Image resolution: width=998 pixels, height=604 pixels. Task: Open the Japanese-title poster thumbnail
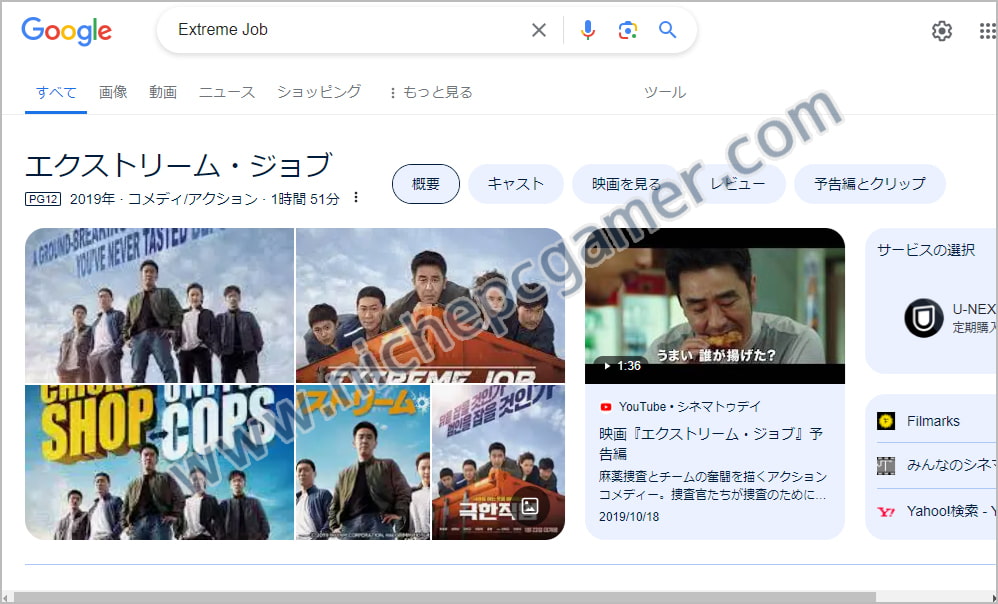[363, 462]
